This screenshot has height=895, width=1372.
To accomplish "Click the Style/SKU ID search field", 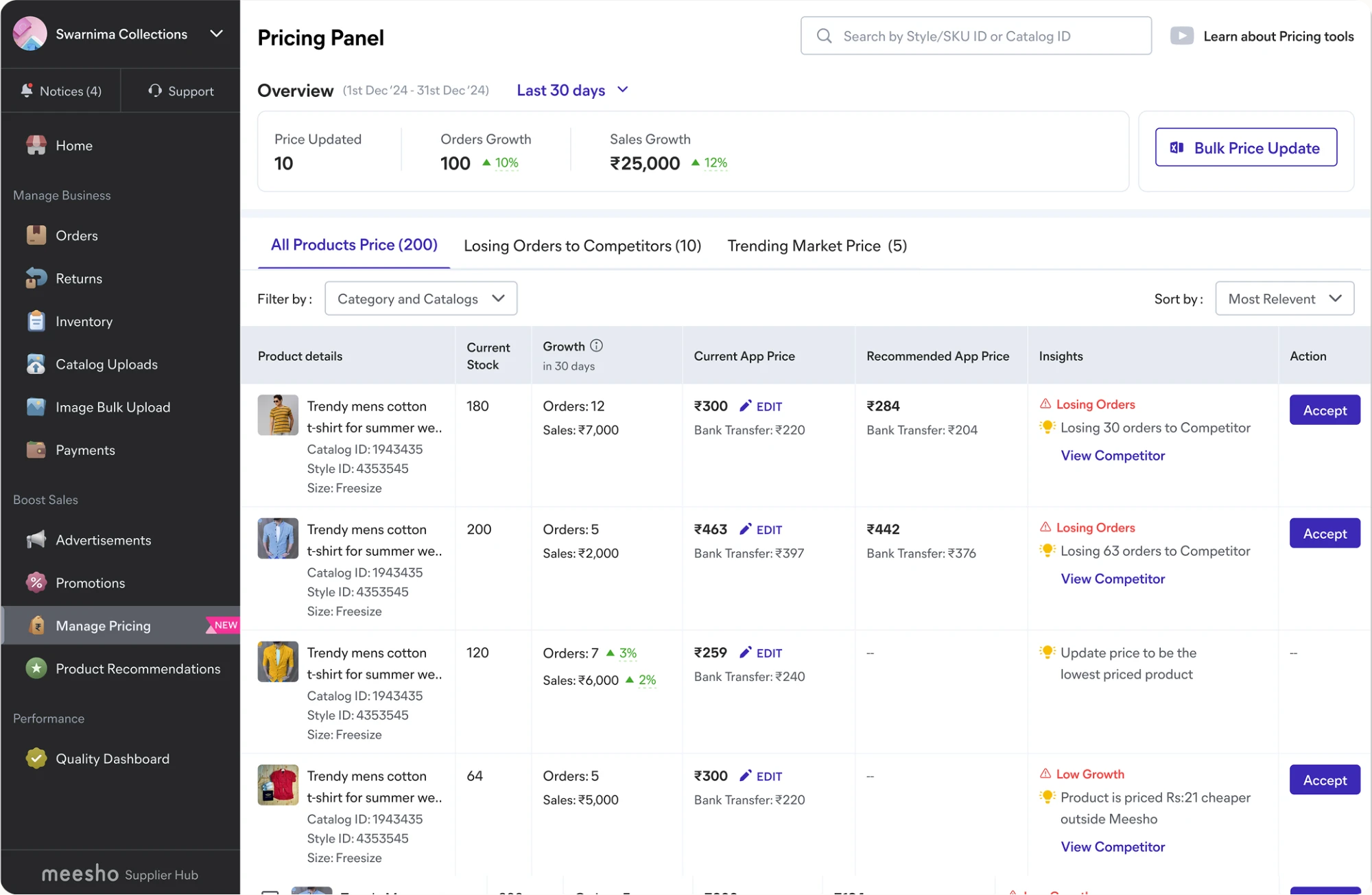I will point(975,36).
